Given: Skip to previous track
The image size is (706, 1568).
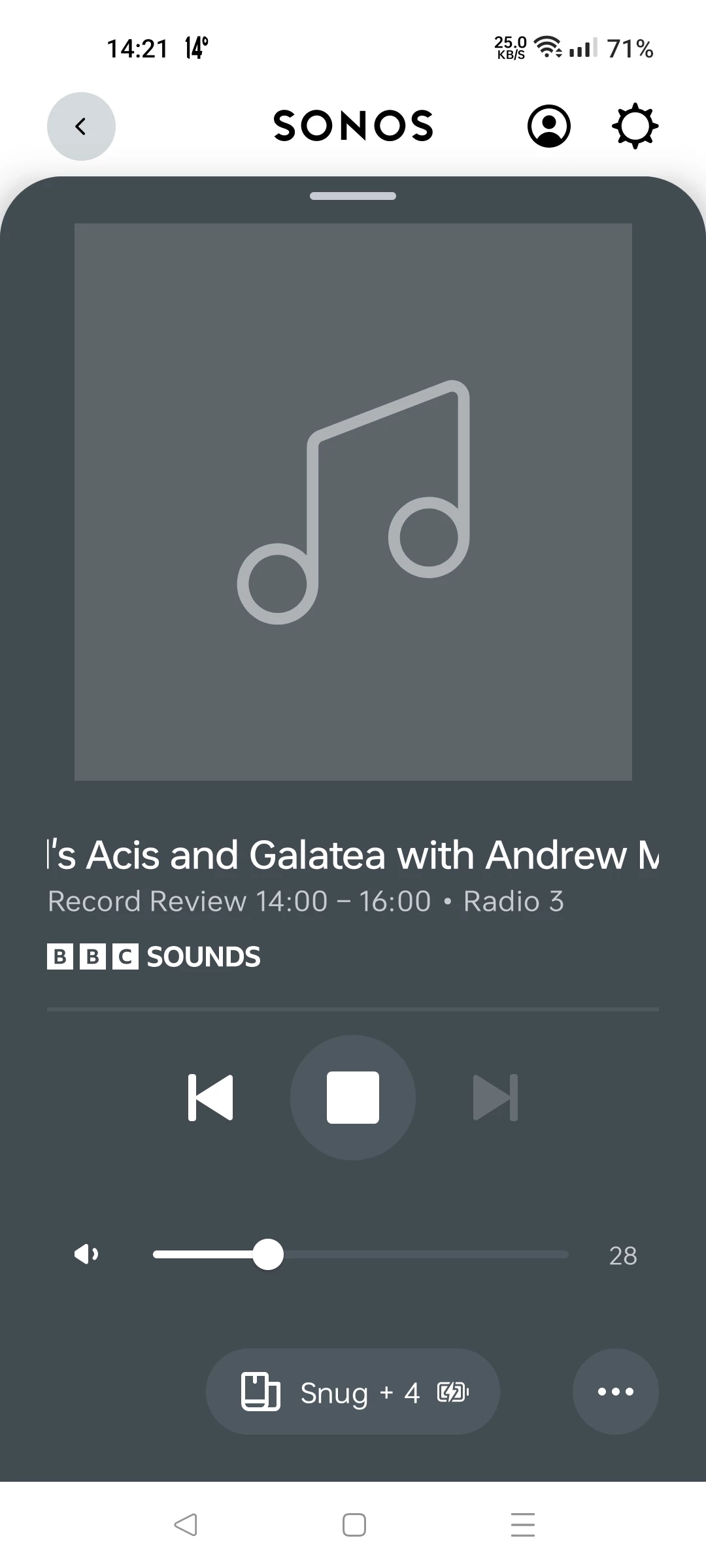Looking at the screenshot, I should click(x=210, y=1098).
